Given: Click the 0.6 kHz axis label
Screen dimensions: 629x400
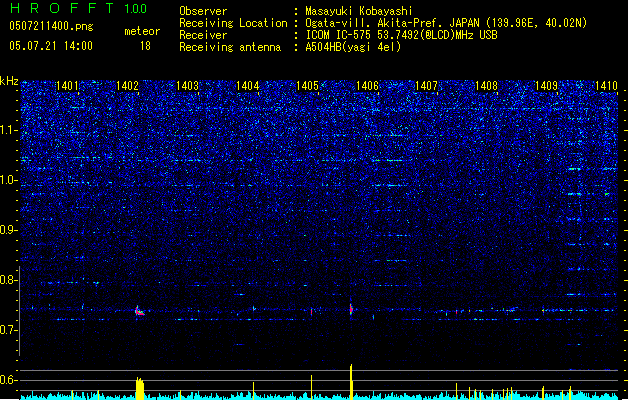Looking at the screenshot, I should [x=9, y=380].
